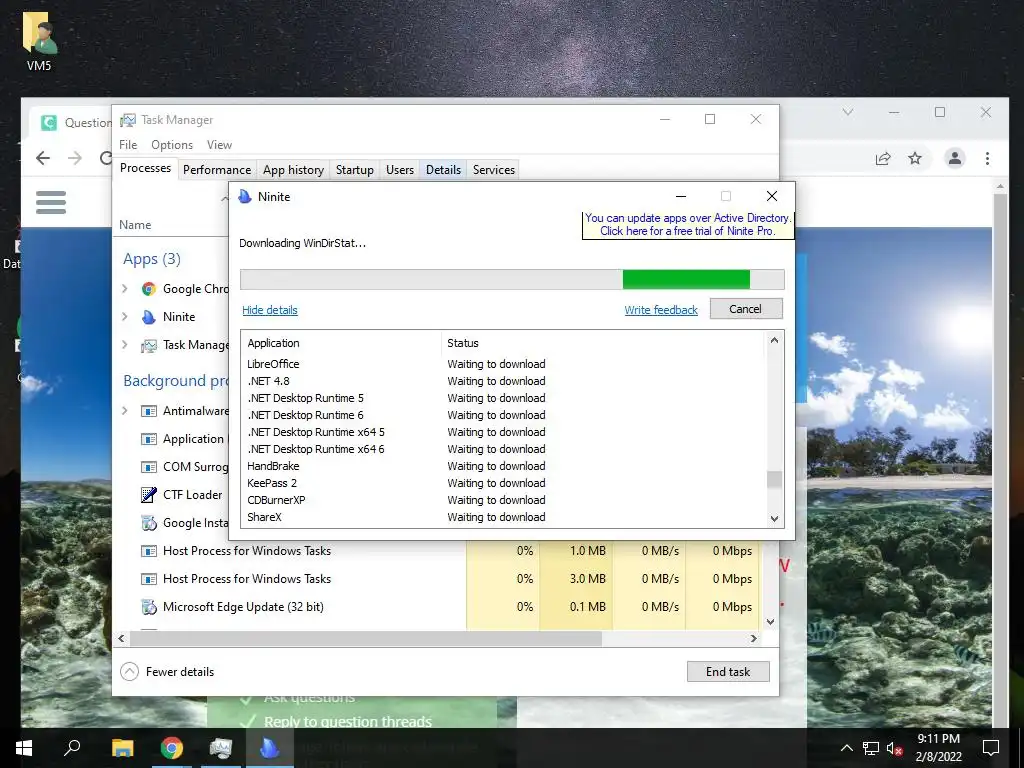Click the share page icon in Chrome
The width and height of the screenshot is (1024, 768).
883,158
